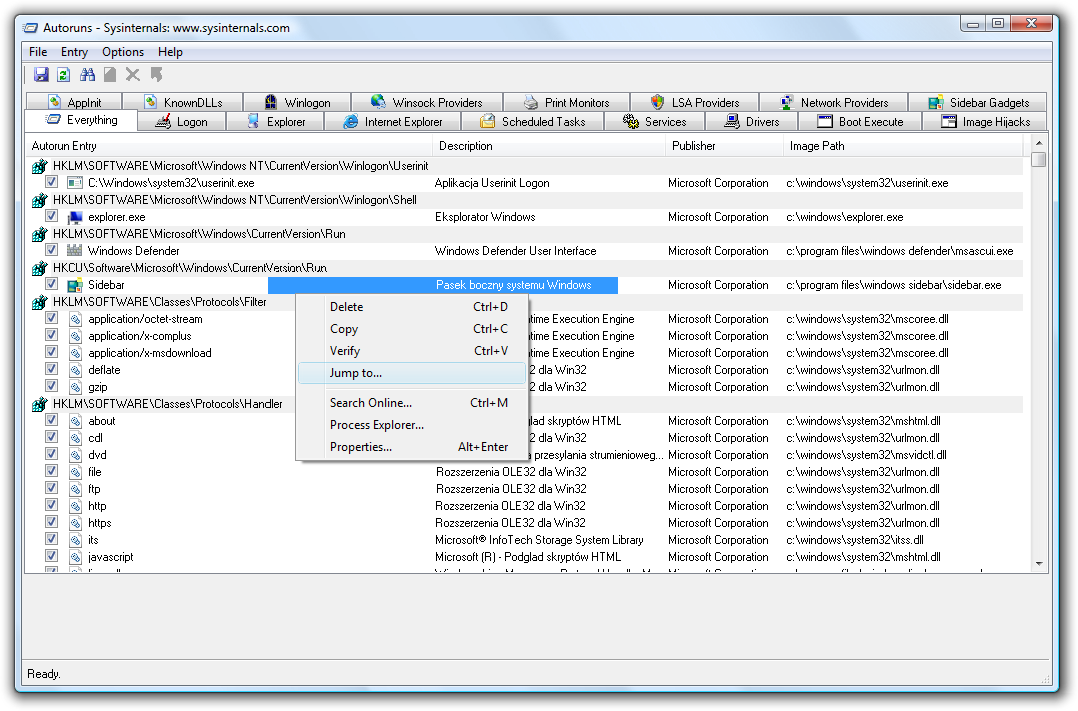1078x711 pixels.
Task: Click the Refresh toolbar icon
Action: pyautogui.click(x=64, y=74)
